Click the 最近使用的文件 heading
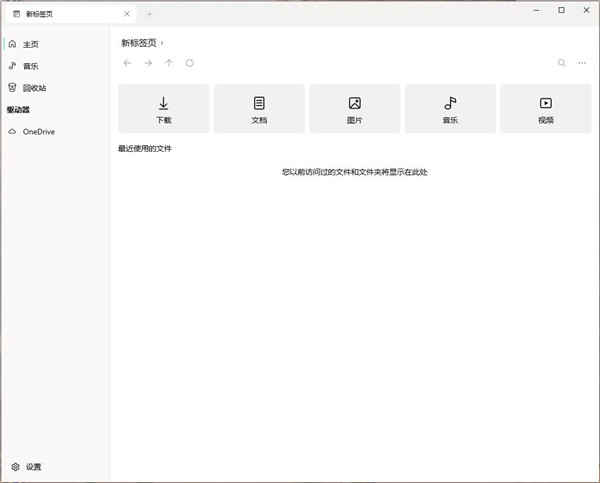600x483 pixels. tap(145, 148)
